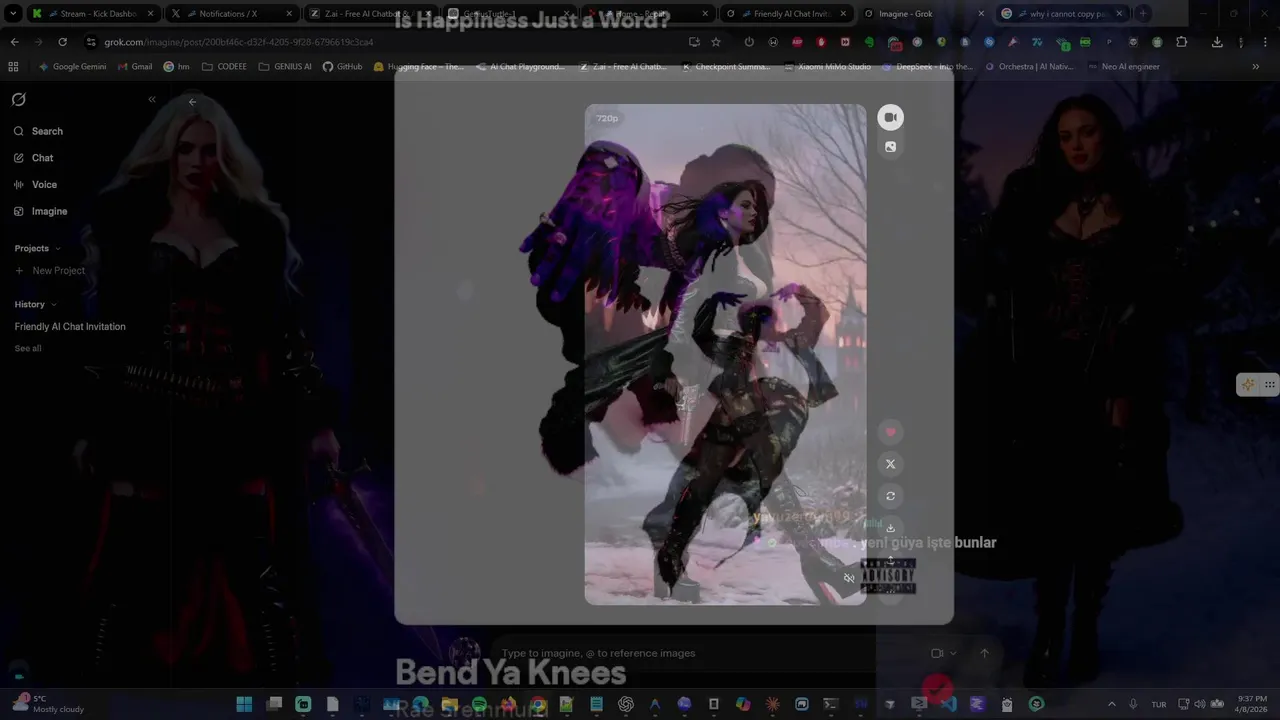
Task: Switch the TUR keyboard language indicator
Action: tap(1159, 704)
